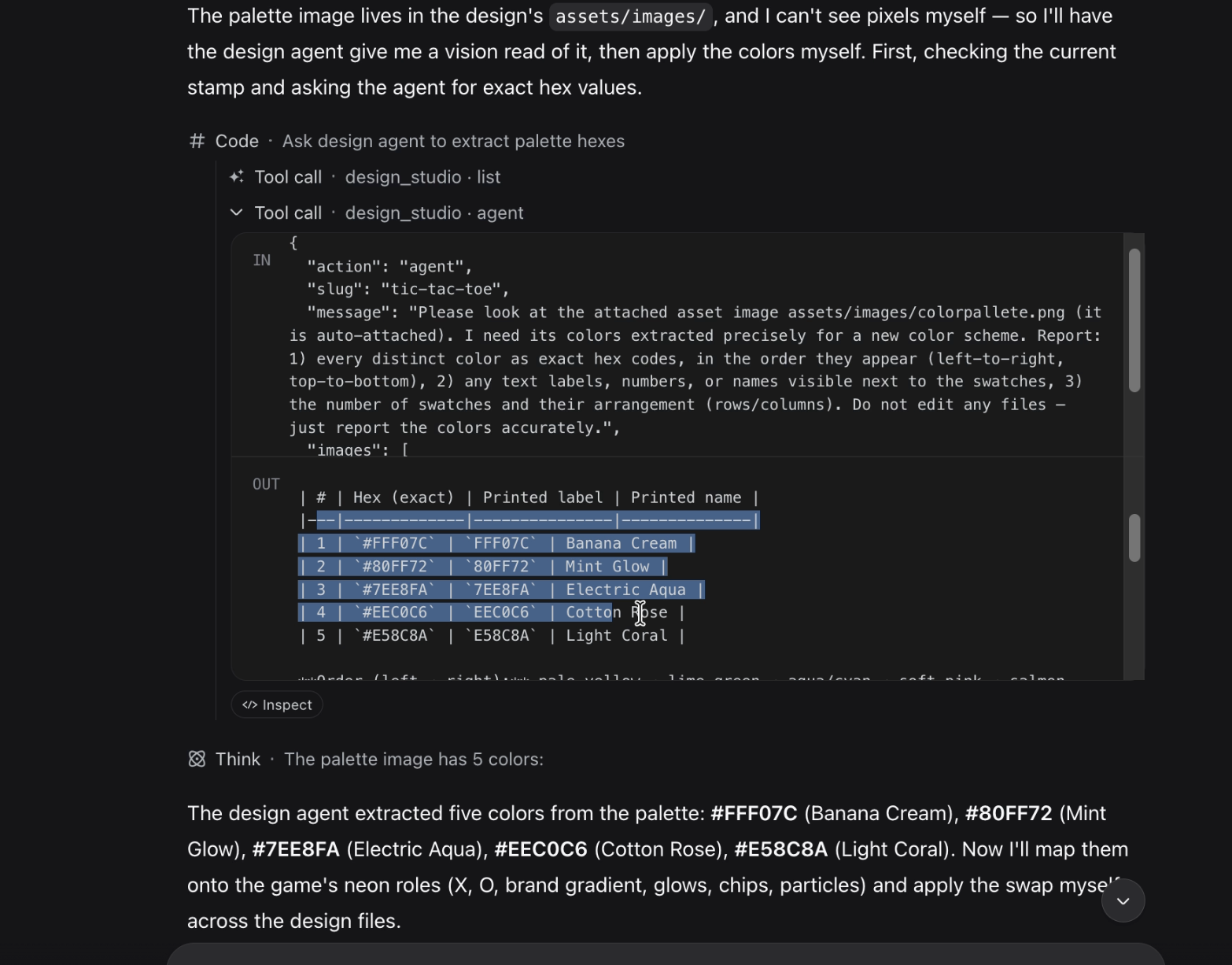Click the bold #FFF07C hex in summary

754,813
